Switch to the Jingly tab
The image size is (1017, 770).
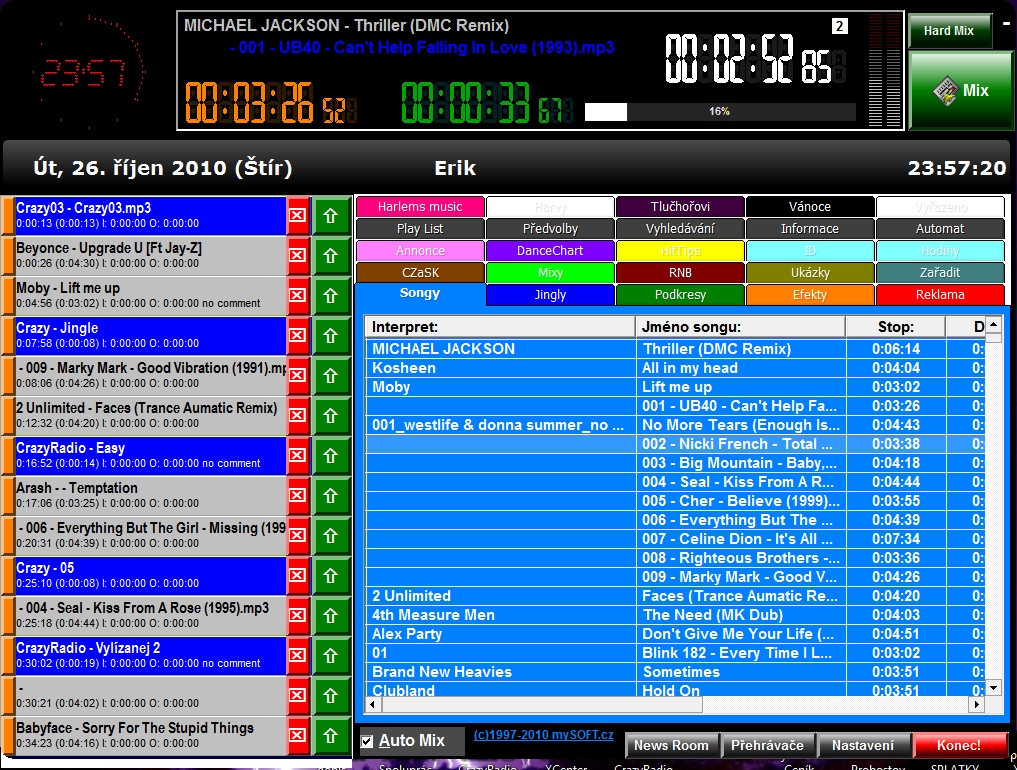click(551, 295)
